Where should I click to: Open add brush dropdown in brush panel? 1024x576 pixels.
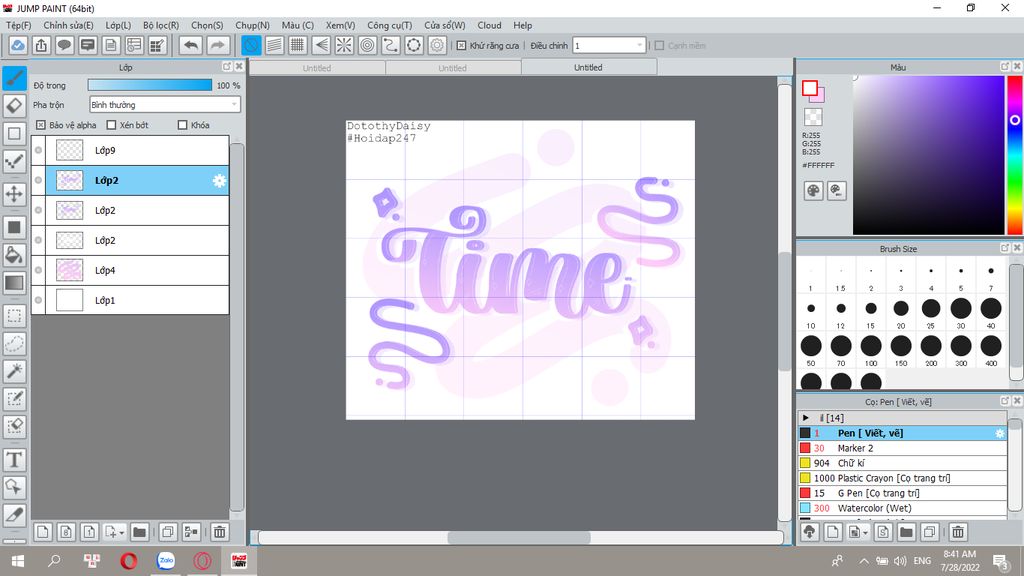(x=865, y=533)
